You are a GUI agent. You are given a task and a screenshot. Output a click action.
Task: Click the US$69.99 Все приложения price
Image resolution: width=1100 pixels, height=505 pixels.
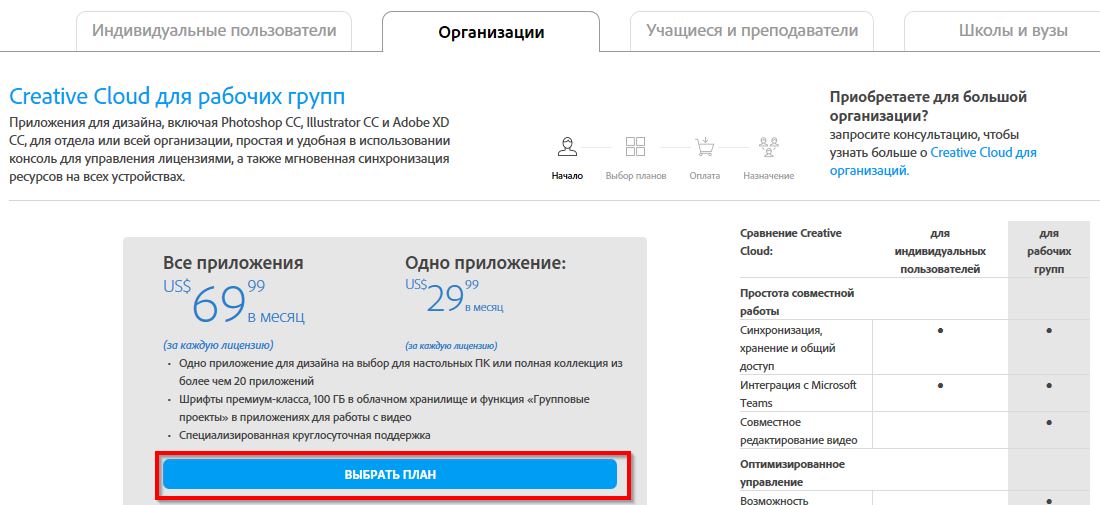[234, 301]
